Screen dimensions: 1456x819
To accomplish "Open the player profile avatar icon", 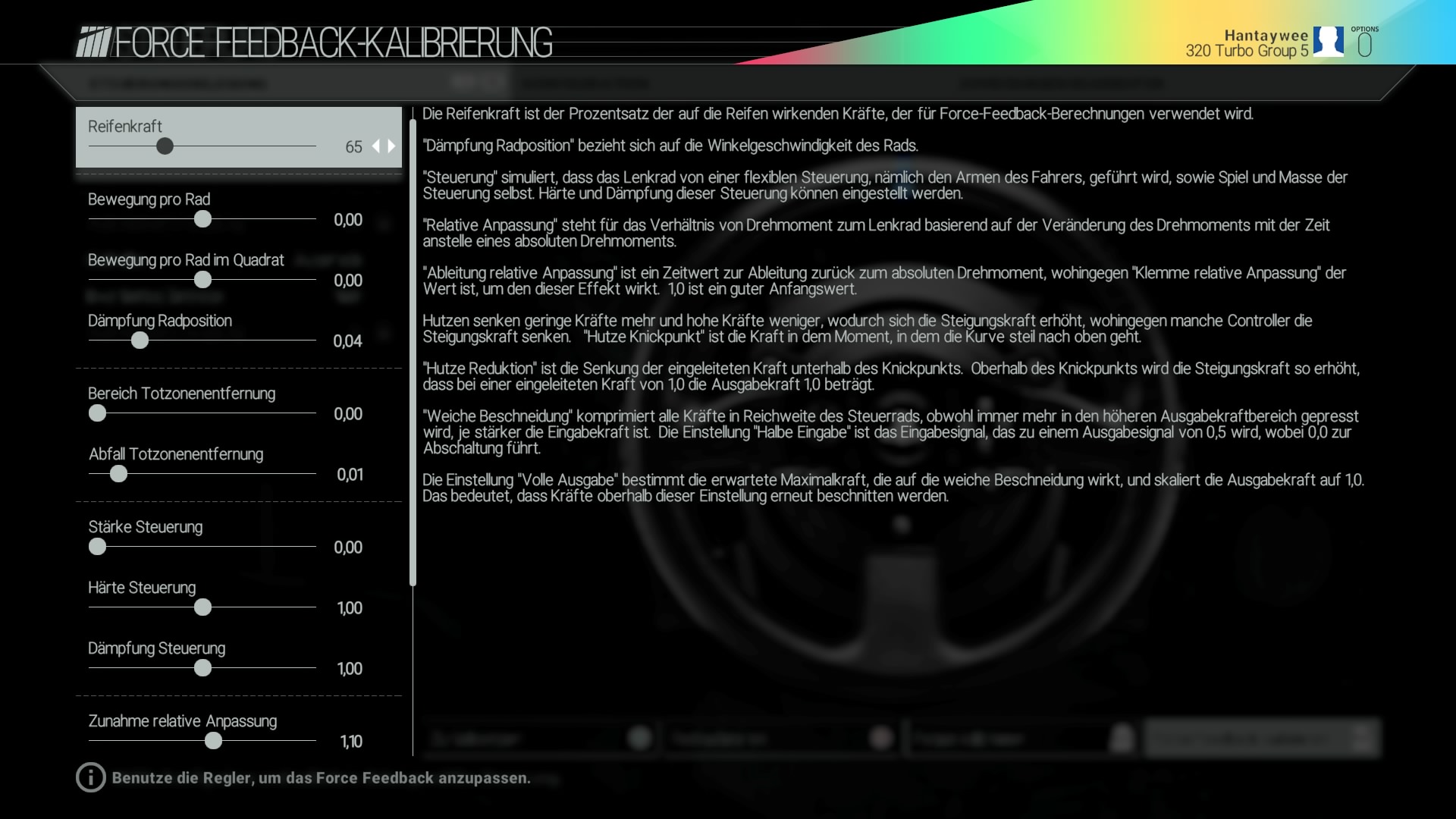I will (x=1329, y=42).
